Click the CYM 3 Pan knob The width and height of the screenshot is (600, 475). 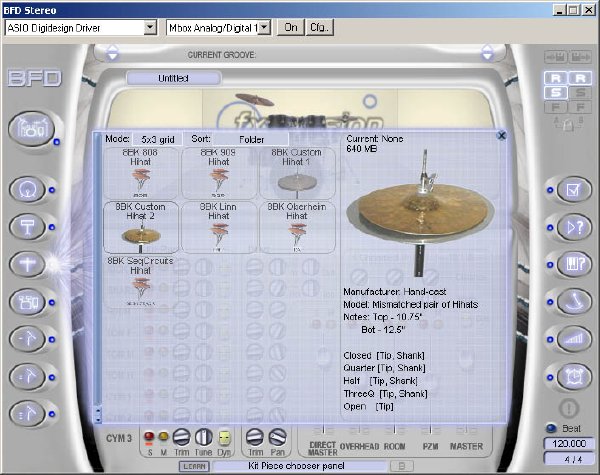[x=277, y=437]
